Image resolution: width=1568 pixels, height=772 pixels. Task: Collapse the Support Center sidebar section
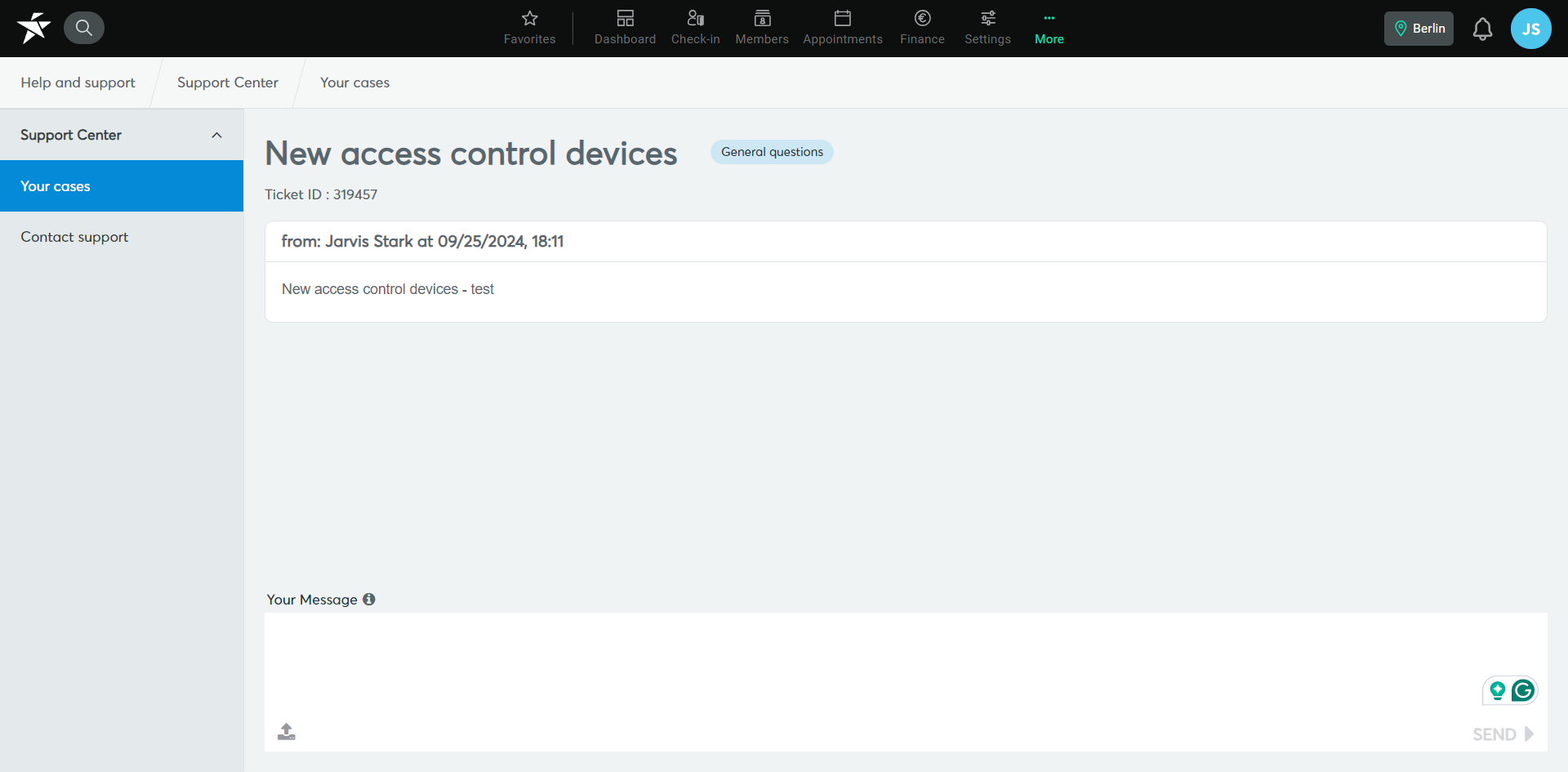coord(122,135)
